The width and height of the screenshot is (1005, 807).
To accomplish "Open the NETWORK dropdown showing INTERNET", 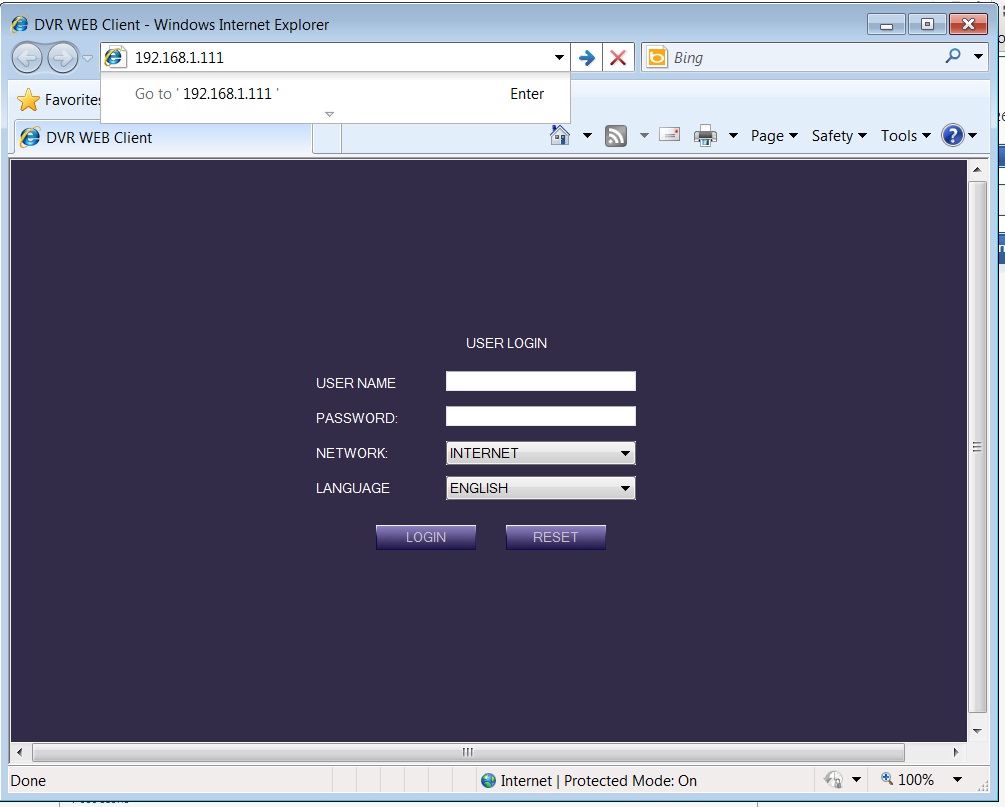I will (x=541, y=453).
